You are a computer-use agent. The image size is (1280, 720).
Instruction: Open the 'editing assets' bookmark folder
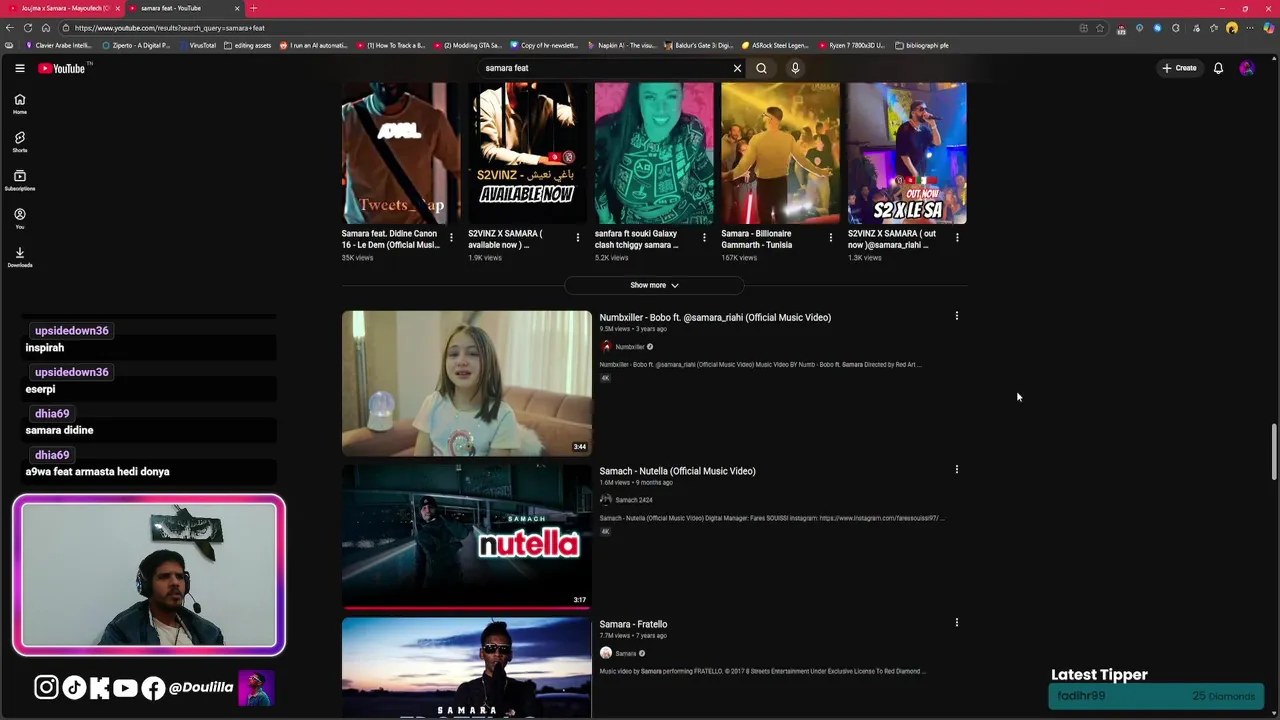tap(247, 45)
